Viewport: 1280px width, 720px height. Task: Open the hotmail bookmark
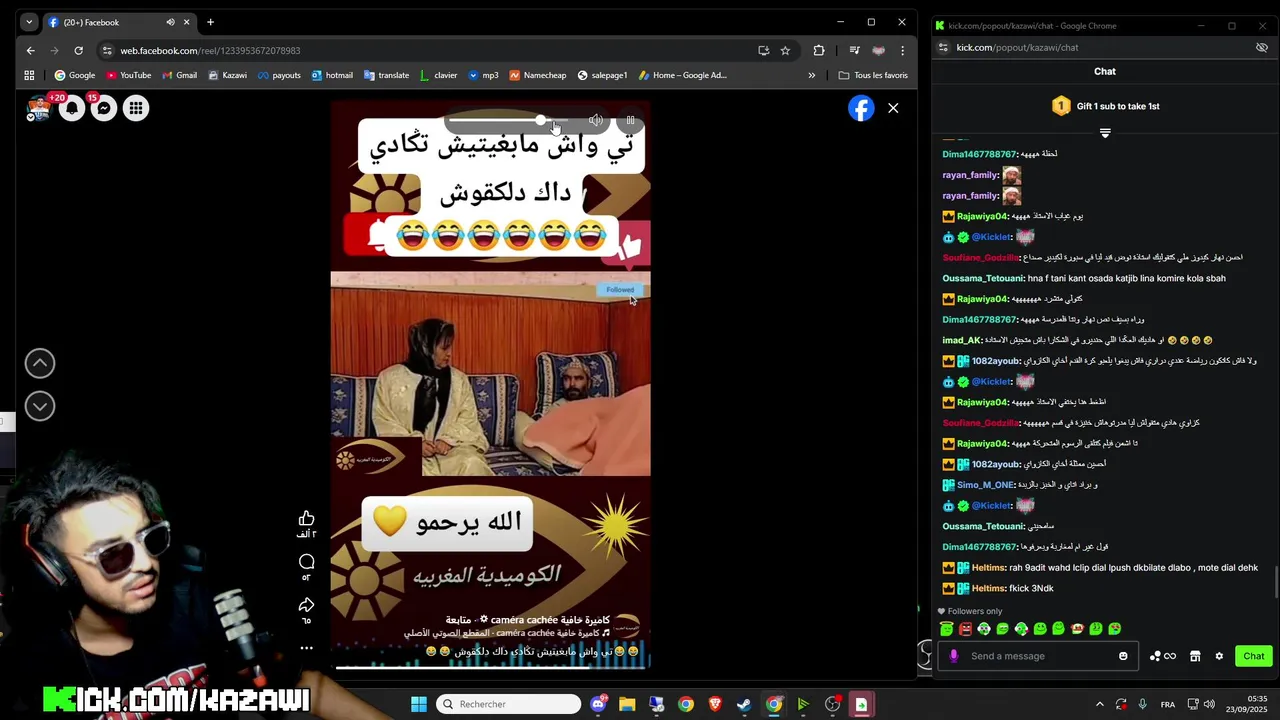pyautogui.click(x=332, y=75)
